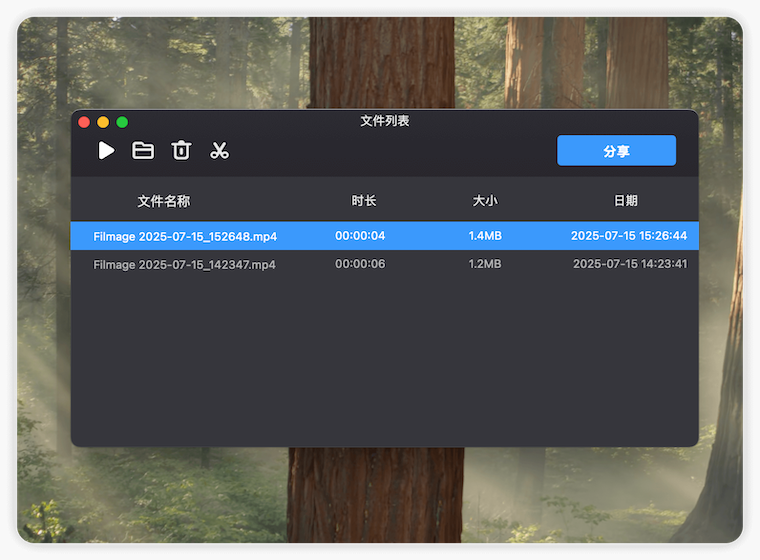Delete file using the trash icon
Screen dimensions: 760x560
(181, 151)
